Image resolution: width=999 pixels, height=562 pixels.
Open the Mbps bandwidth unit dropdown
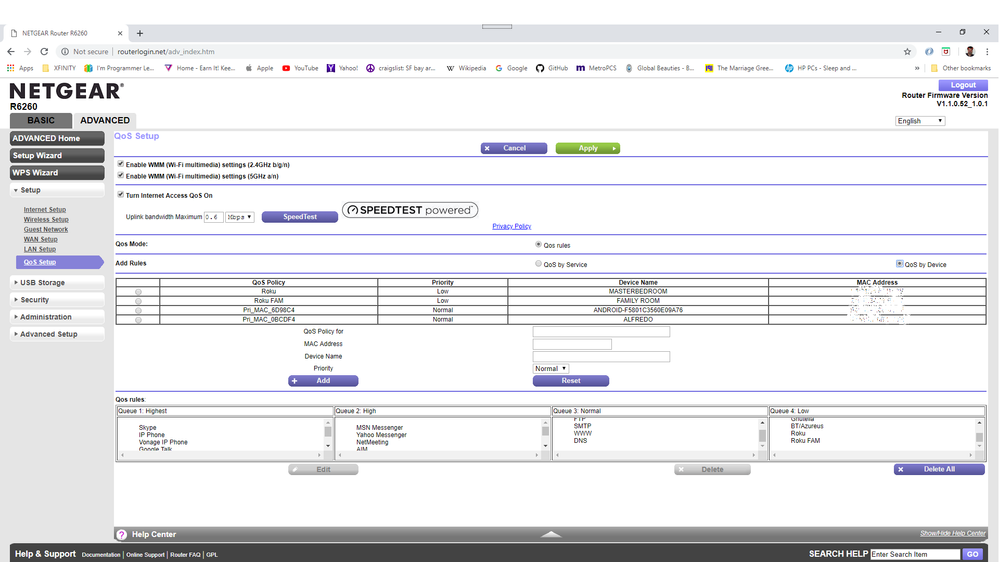coord(240,217)
